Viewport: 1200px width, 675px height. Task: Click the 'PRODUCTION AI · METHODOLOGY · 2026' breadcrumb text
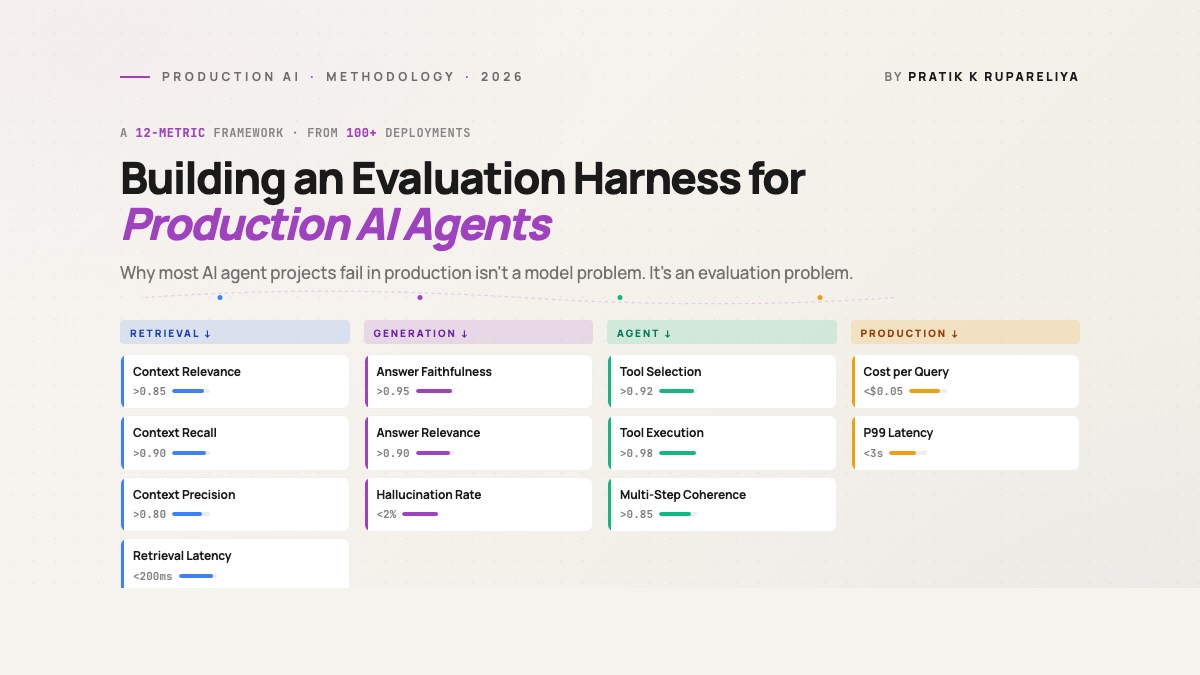click(x=342, y=77)
